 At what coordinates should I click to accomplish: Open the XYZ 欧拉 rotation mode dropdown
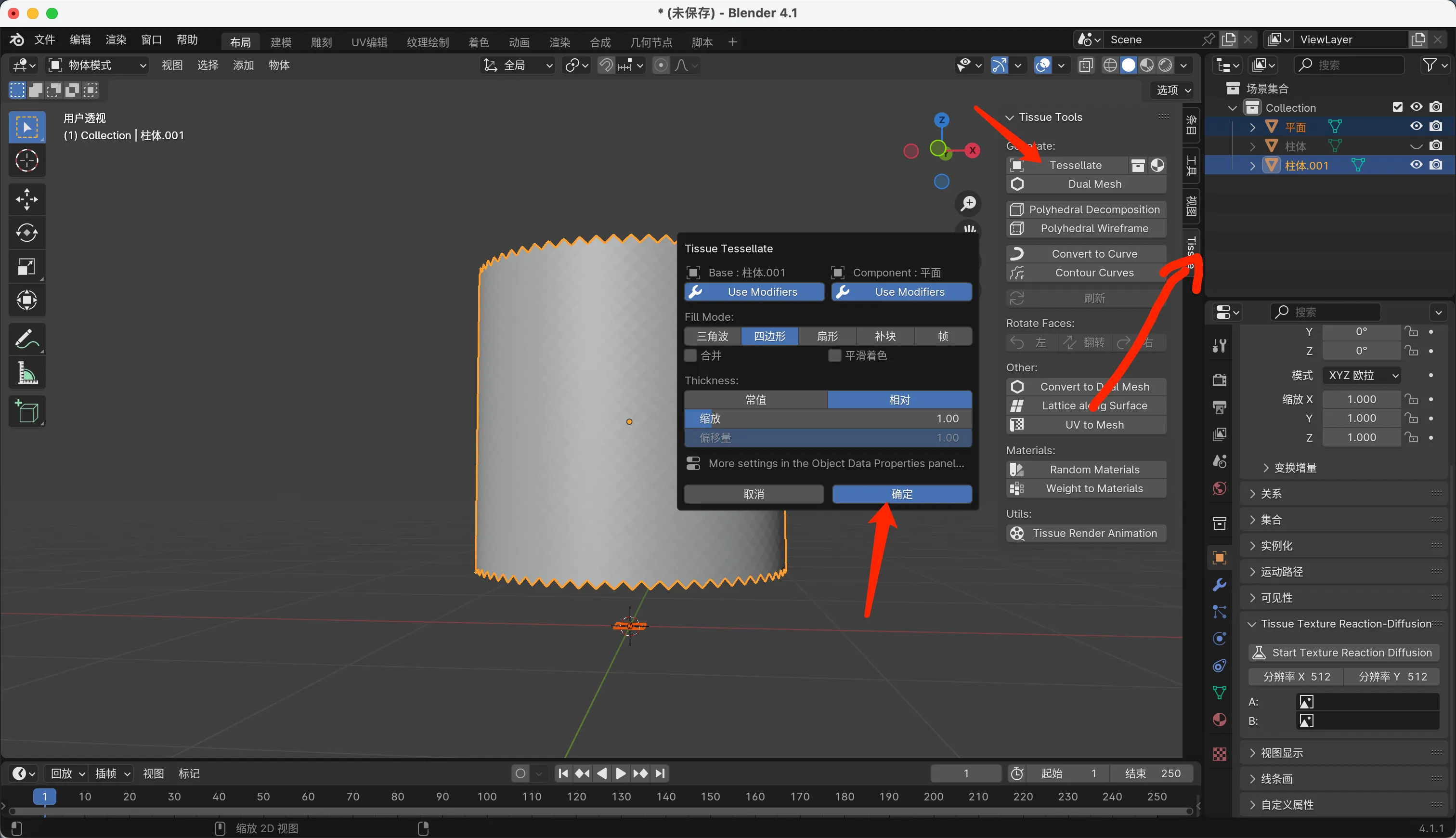point(1362,375)
